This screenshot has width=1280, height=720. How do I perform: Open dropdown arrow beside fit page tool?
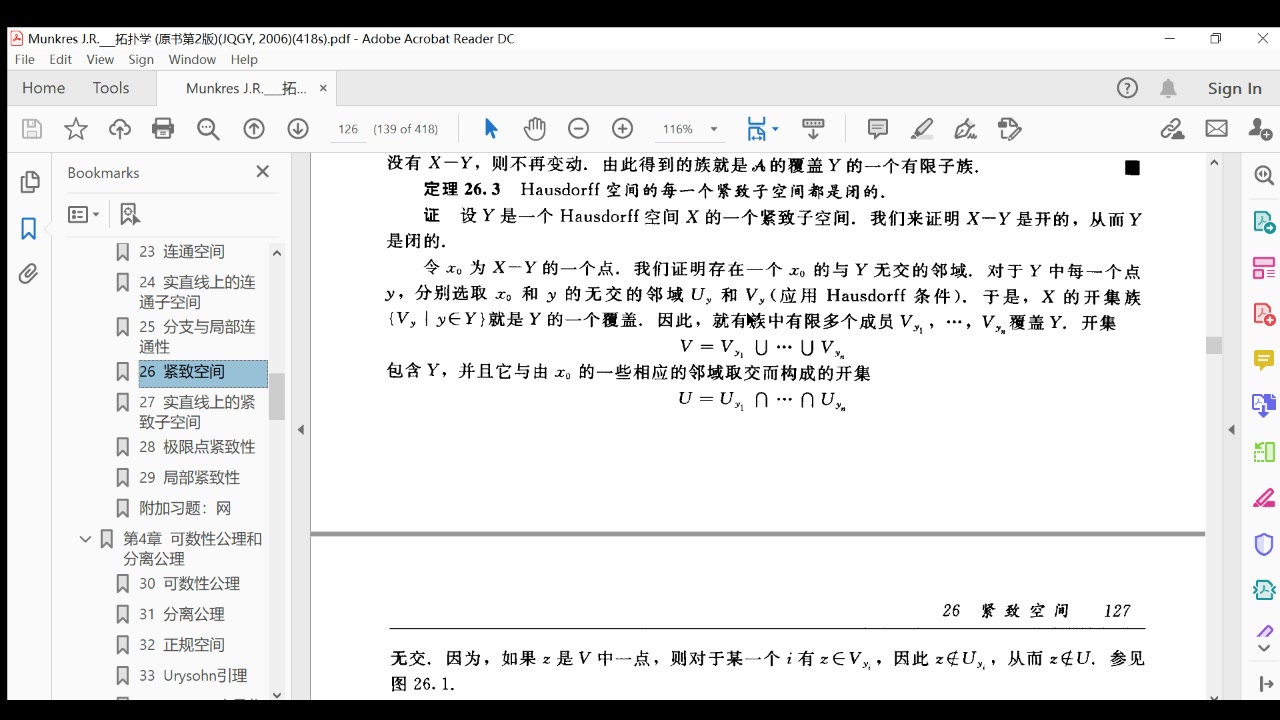point(776,130)
